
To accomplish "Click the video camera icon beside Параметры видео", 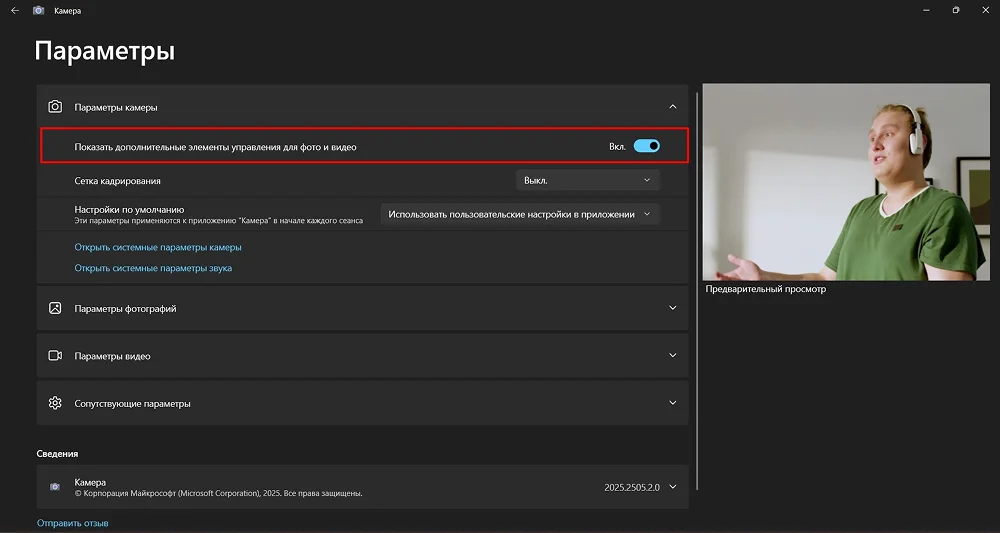I will pyautogui.click(x=55, y=356).
